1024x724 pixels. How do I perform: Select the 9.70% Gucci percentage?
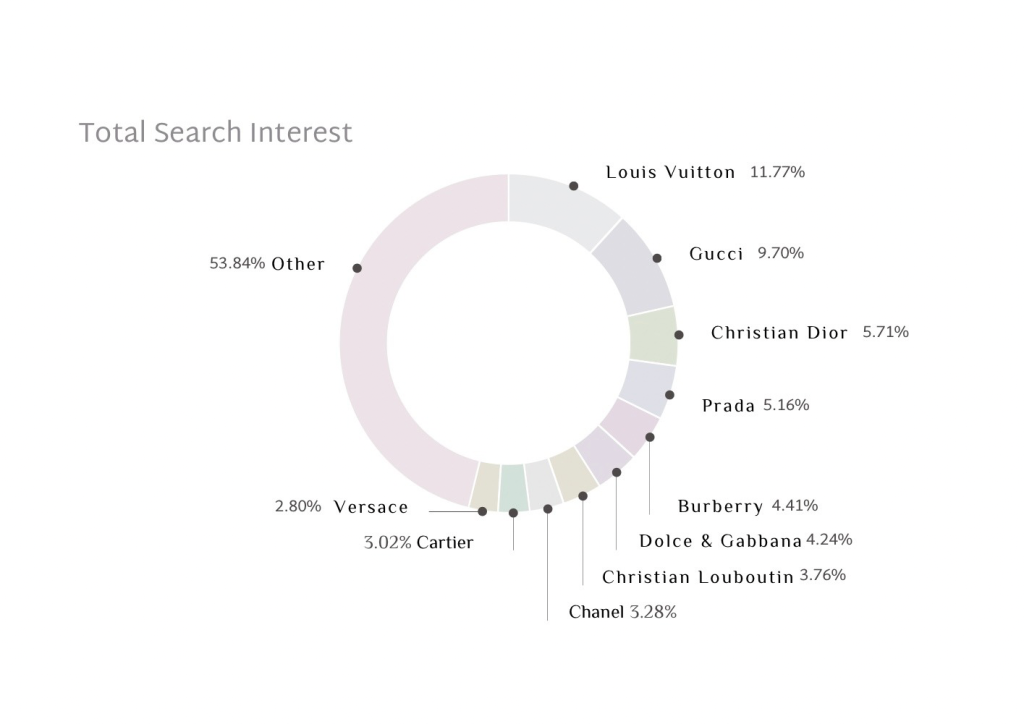(780, 253)
